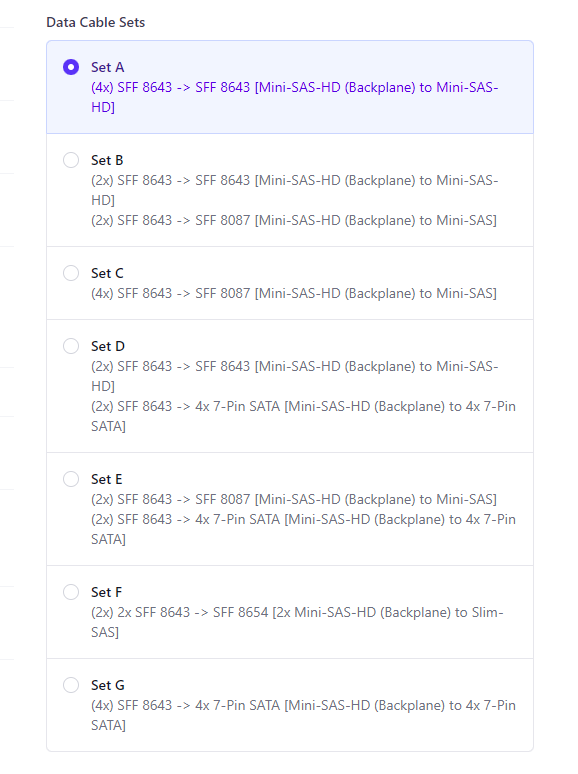Click the Set A label text
This screenshot has height=774, width=578.
click(108, 67)
